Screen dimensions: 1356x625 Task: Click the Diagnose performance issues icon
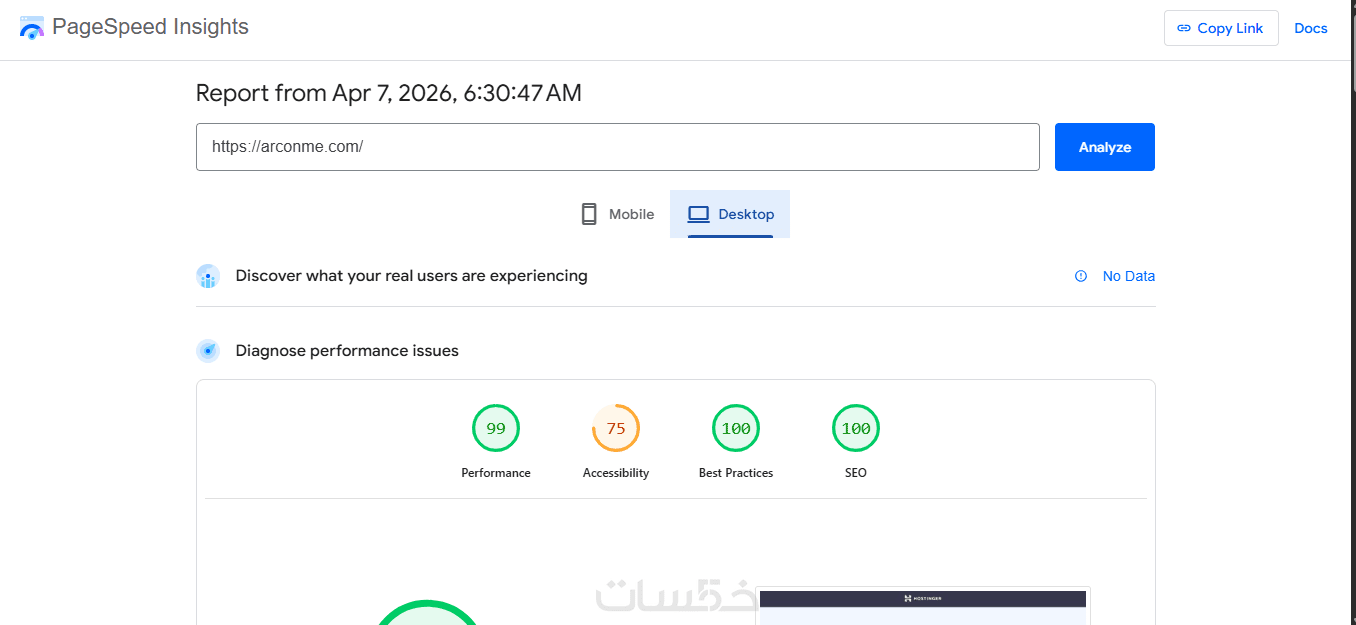pos(208,351)
